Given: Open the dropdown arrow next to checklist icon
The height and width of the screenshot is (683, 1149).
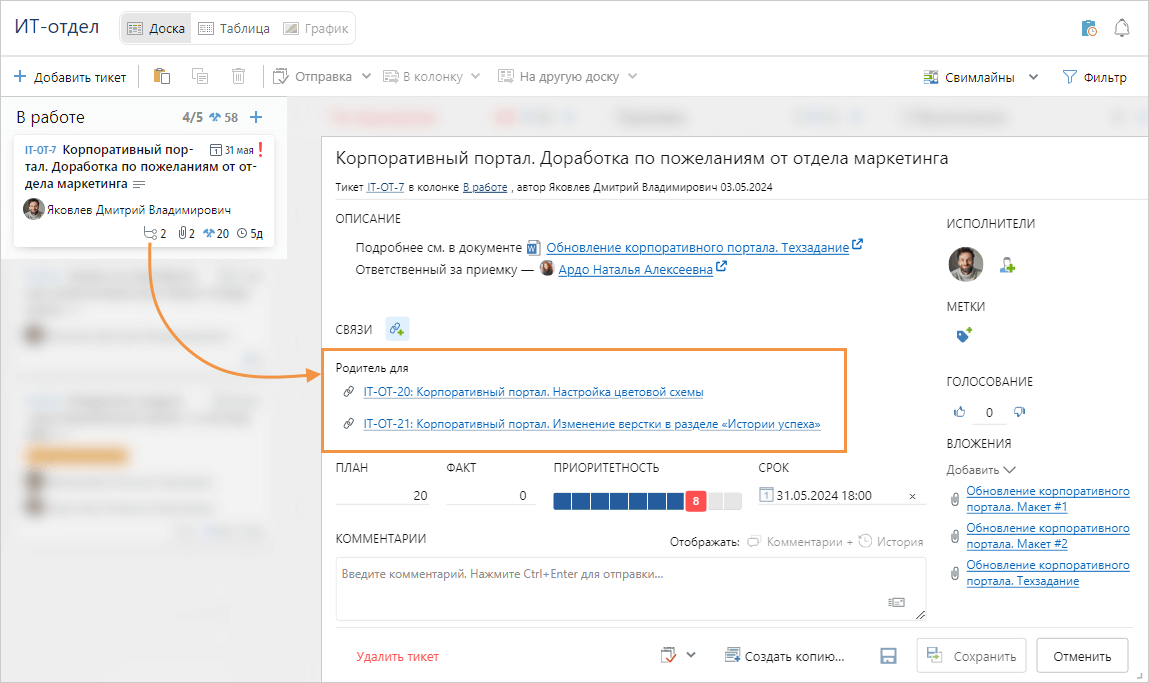Looking at the screenshot, I should (690, 655).
